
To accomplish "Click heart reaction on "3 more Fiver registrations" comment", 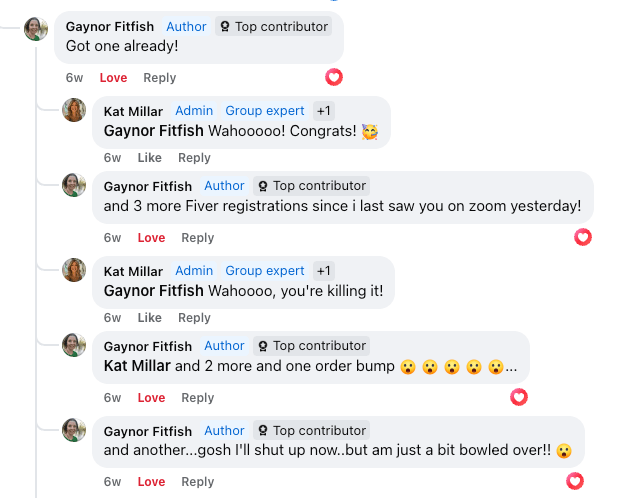I will pos(583,237).
